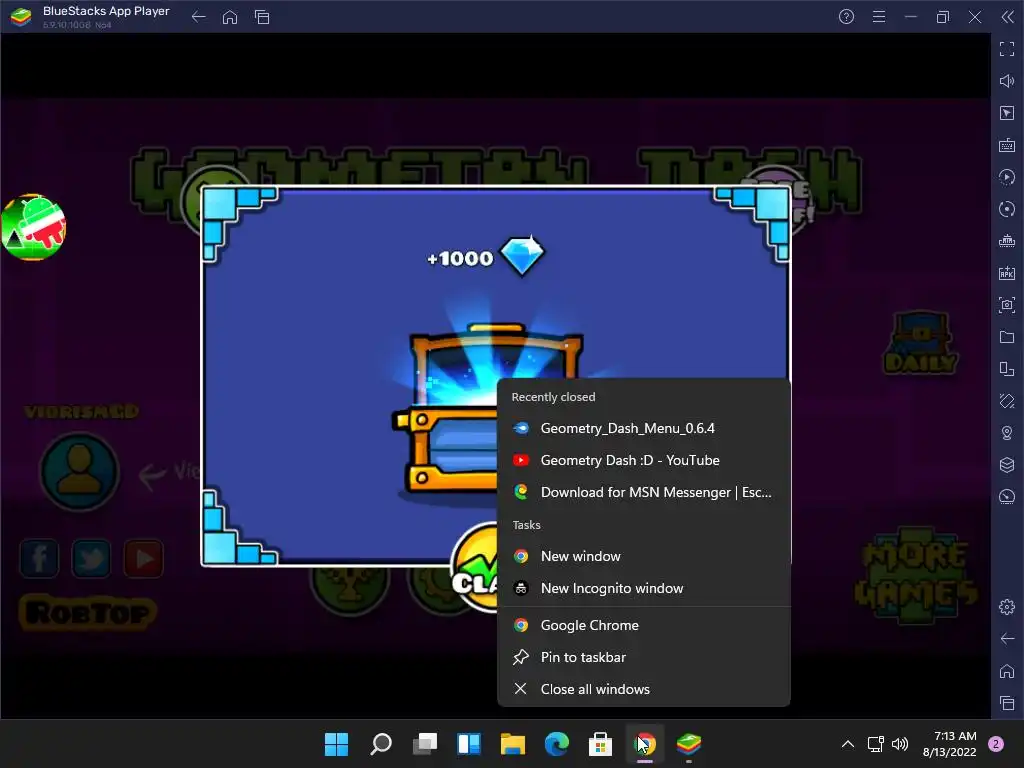
Task: Open Geometry_Dash_Menu_0.6.4 from Recently closed
Action: tap(644, 428)
